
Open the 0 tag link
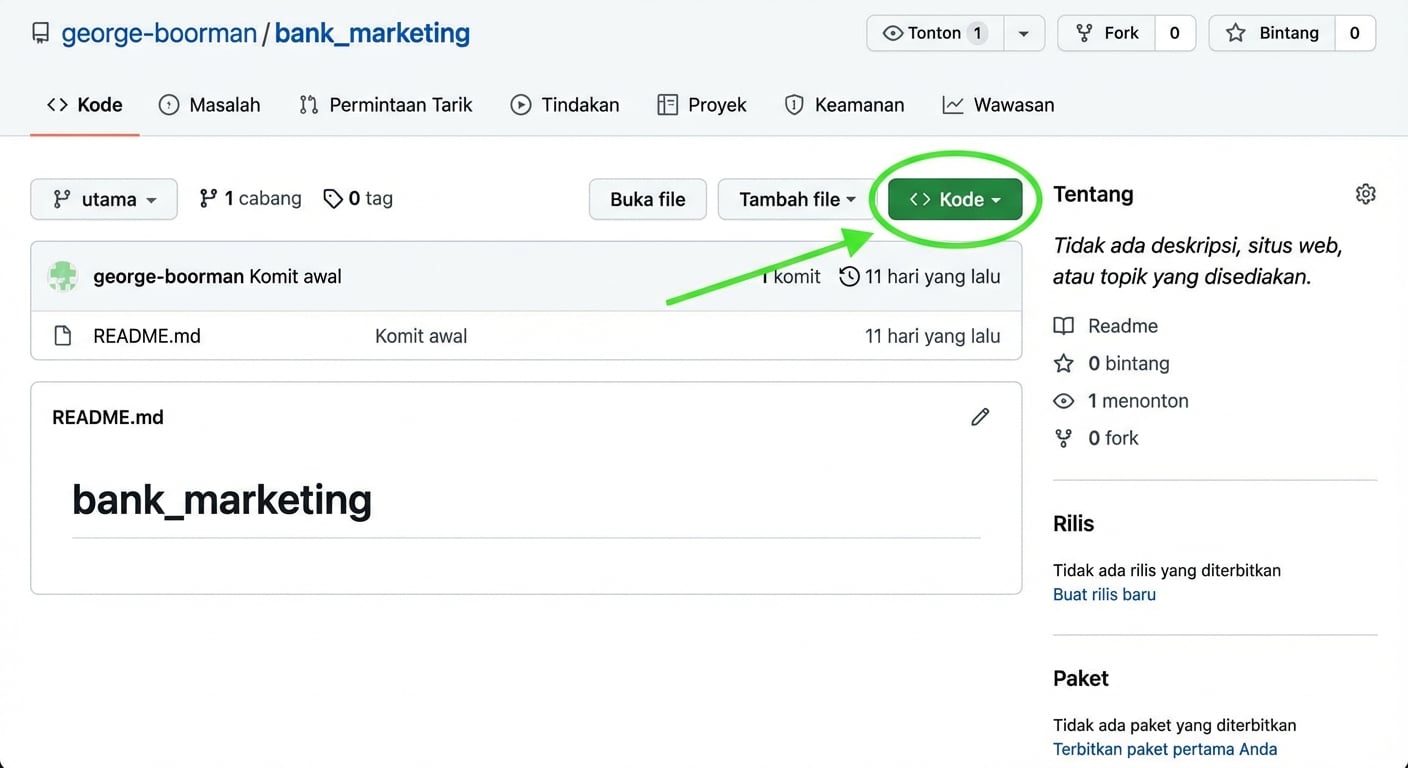(358, 198)
